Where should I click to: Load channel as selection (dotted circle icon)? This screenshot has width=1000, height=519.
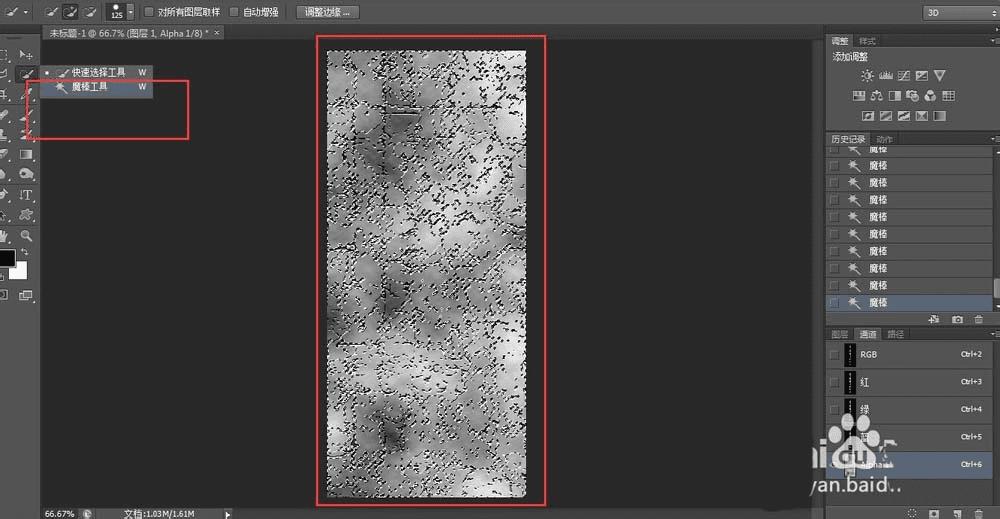pos(913,513)
